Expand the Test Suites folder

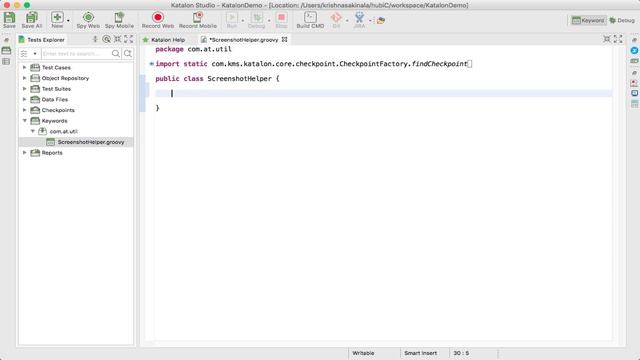24,88
